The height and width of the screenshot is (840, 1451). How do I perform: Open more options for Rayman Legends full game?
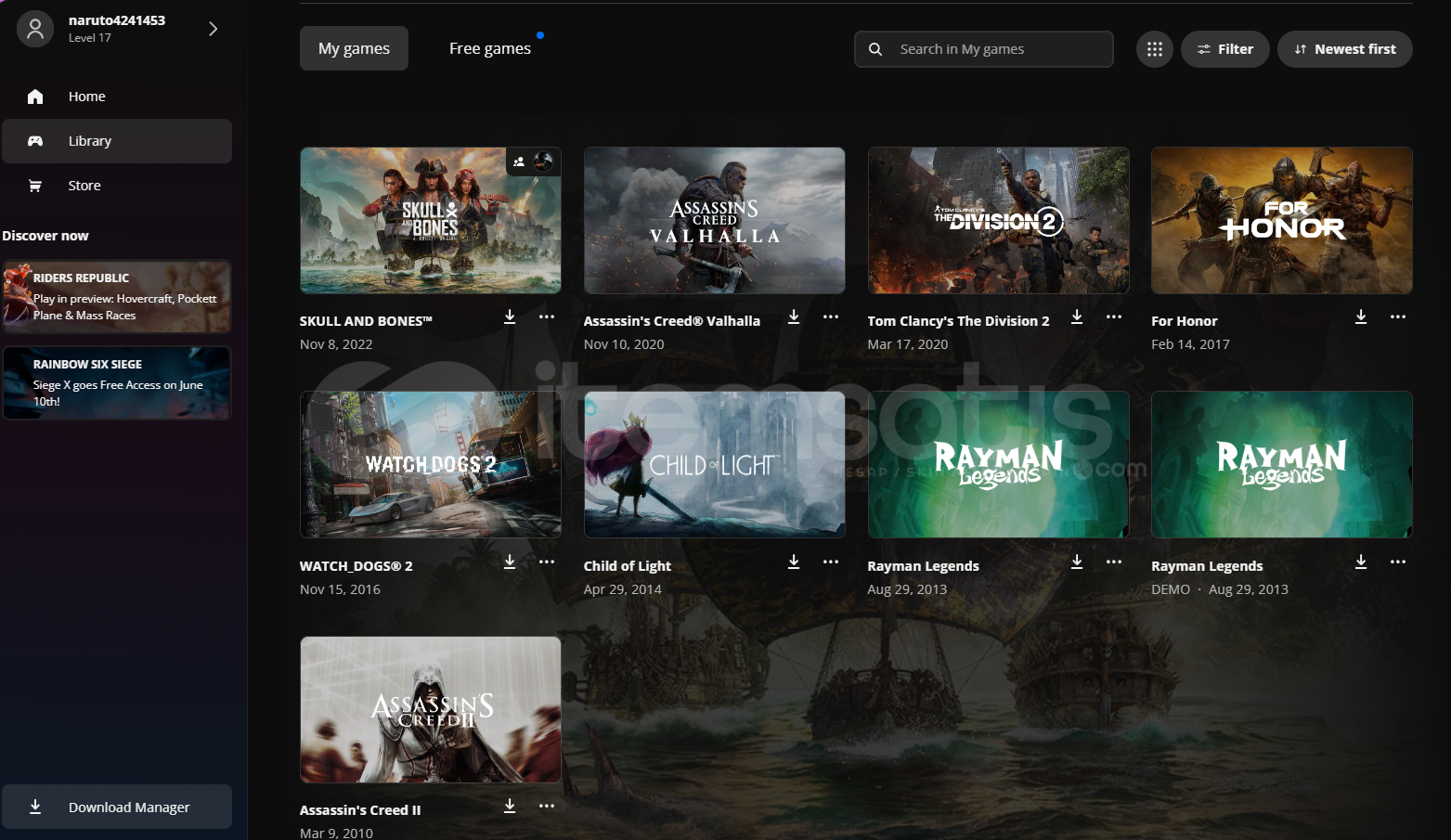1114,562
